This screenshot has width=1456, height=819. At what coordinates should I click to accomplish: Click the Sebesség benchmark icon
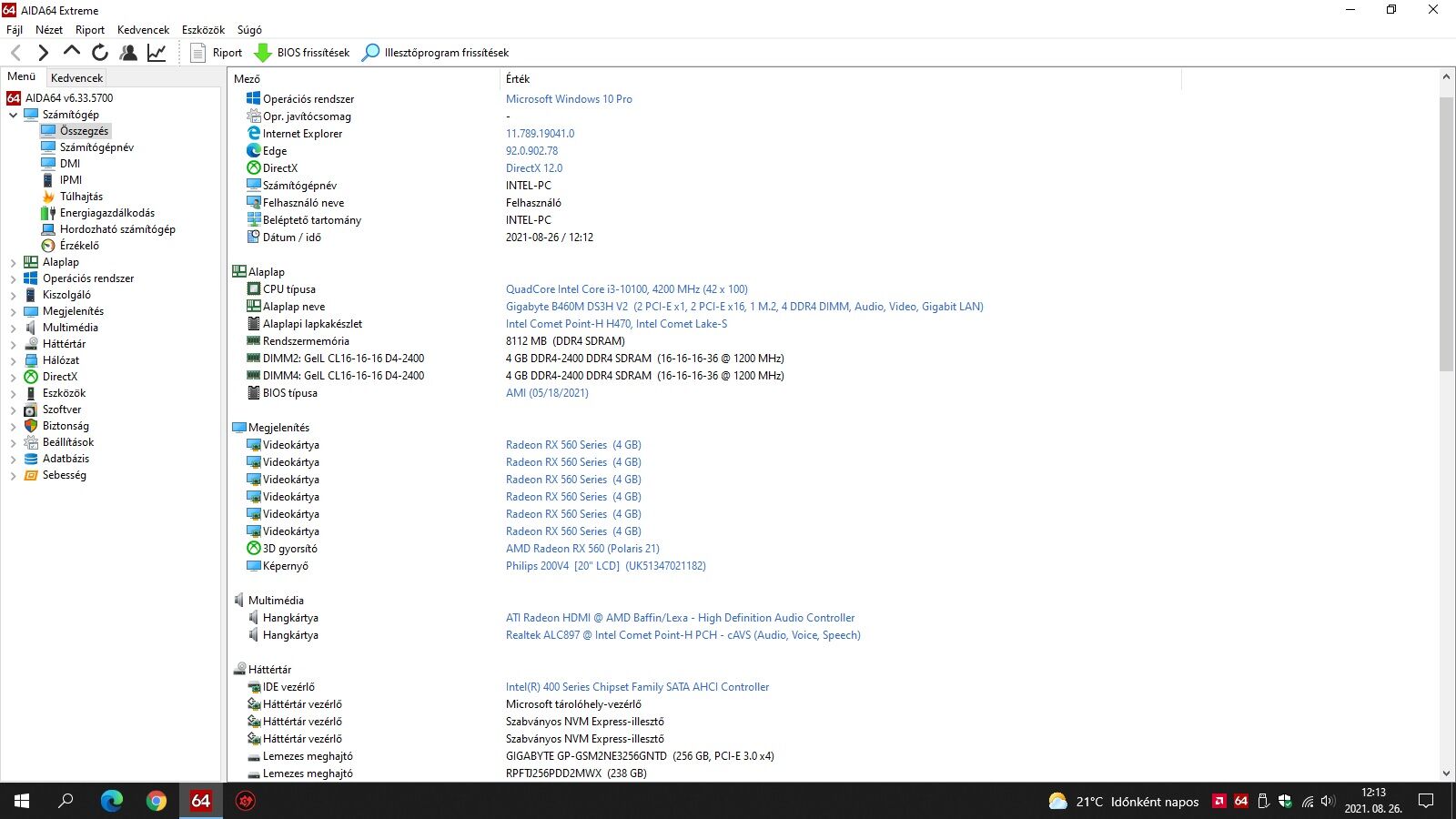coord(31,475)
